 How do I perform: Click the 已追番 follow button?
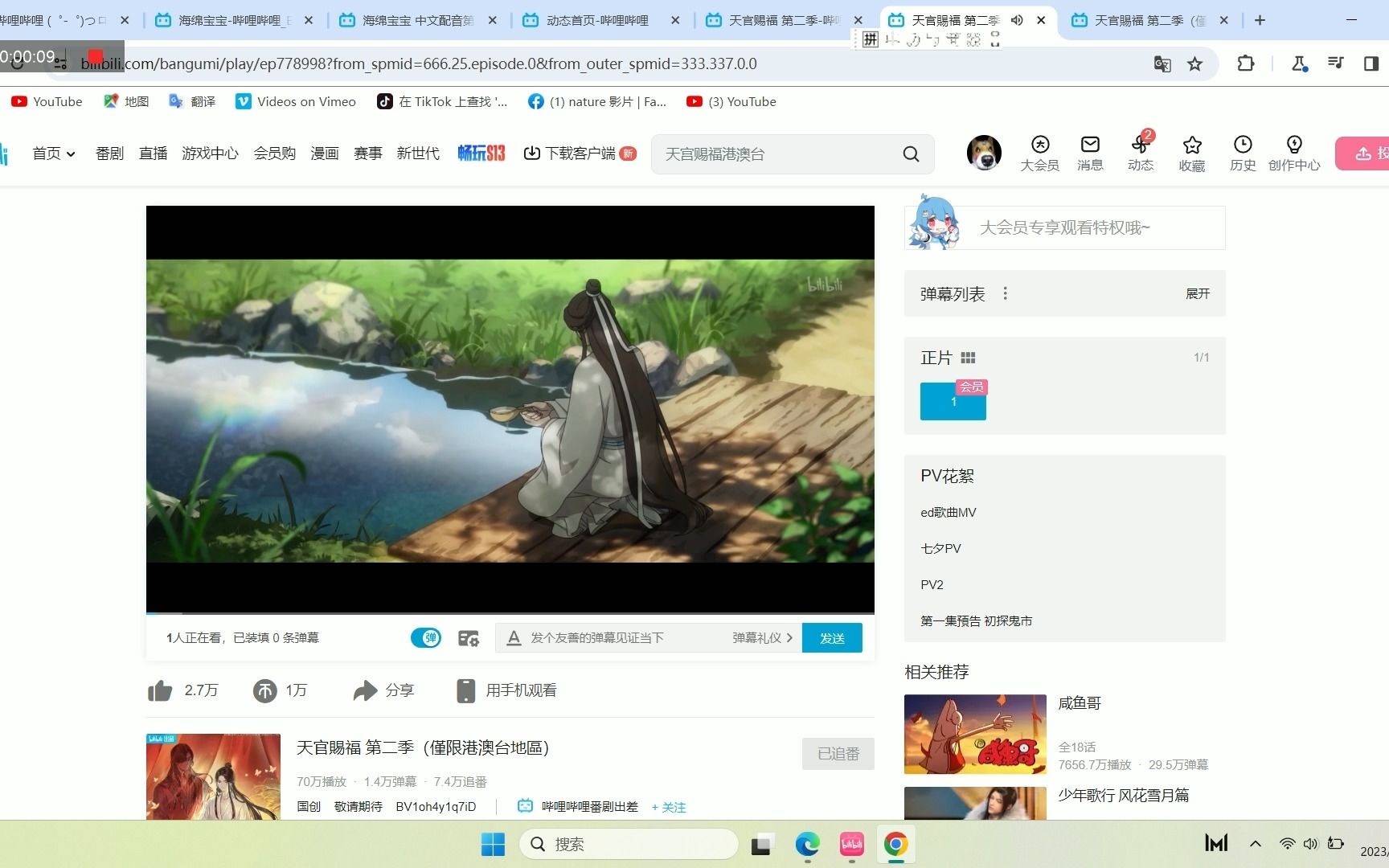click(838, 754)
